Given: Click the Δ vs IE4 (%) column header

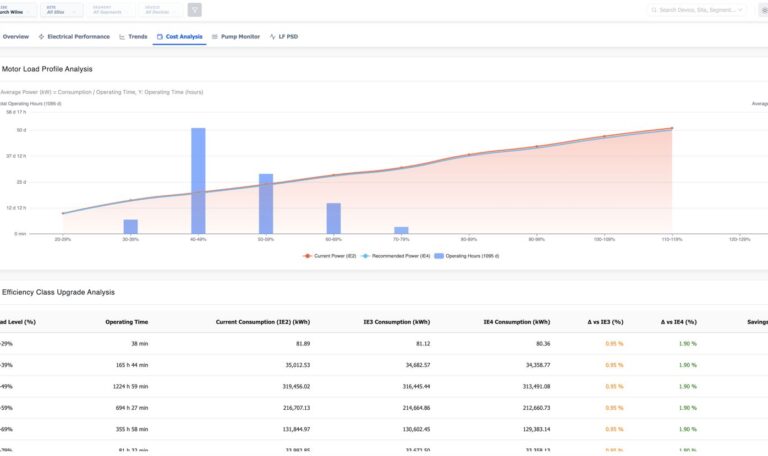Looking at the screenshot, I should pos(678,322).
